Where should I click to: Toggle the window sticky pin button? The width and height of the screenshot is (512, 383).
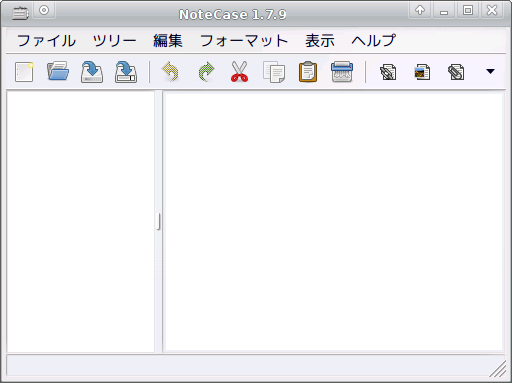tap(44, 10)
